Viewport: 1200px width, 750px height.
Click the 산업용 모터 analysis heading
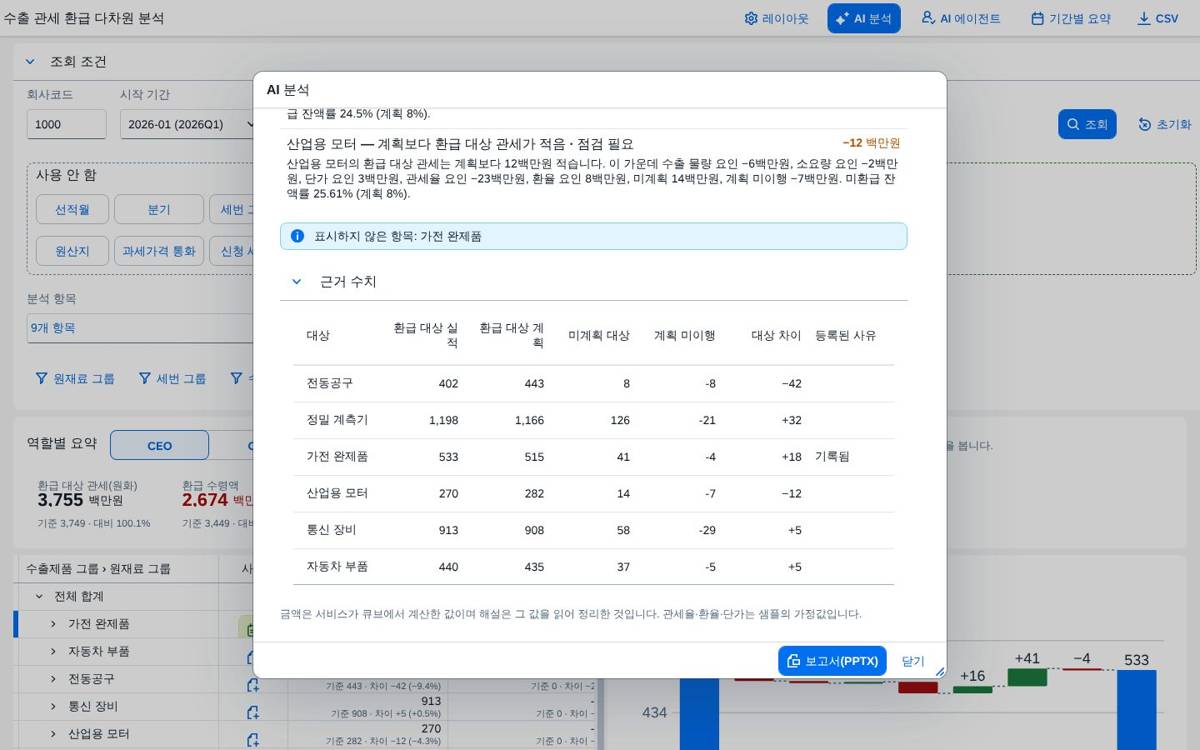[460, 143]
